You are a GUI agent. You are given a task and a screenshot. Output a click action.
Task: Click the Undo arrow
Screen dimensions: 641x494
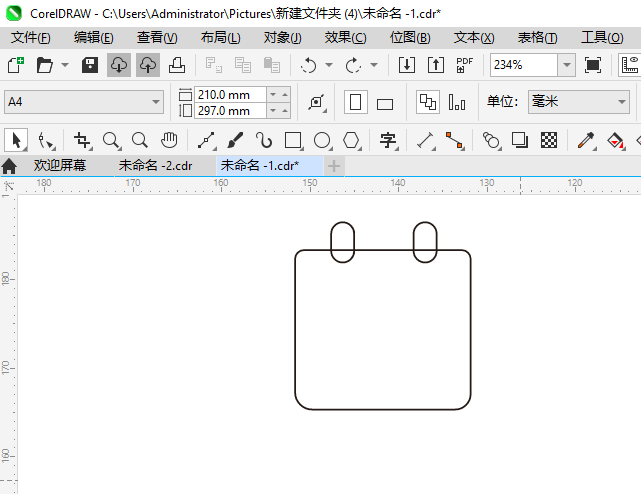(x=309, y=65)
